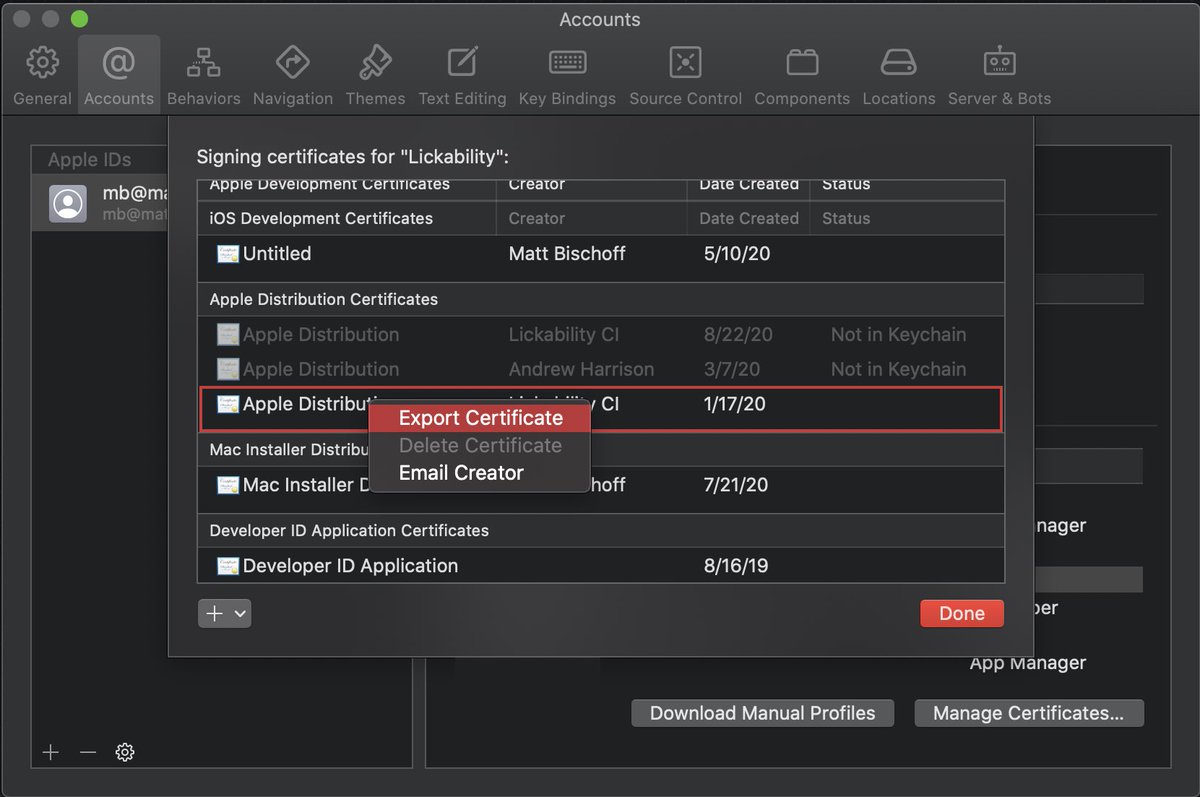Click the 8/16/19 date cell
This screenshot has width=1200, height=797.
point(736,566)
